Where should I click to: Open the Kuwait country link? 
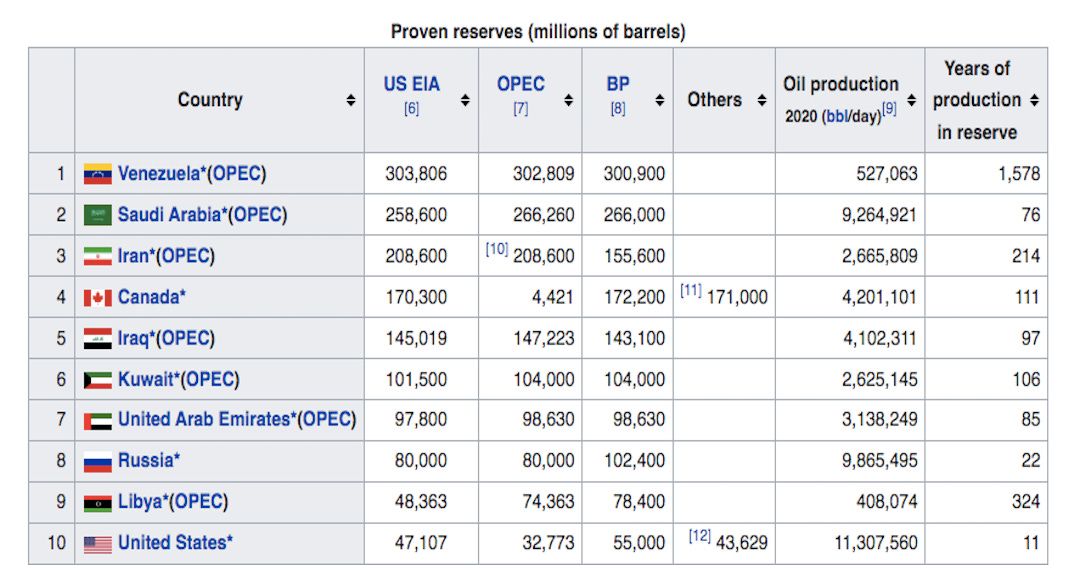[x=145, y=380]
